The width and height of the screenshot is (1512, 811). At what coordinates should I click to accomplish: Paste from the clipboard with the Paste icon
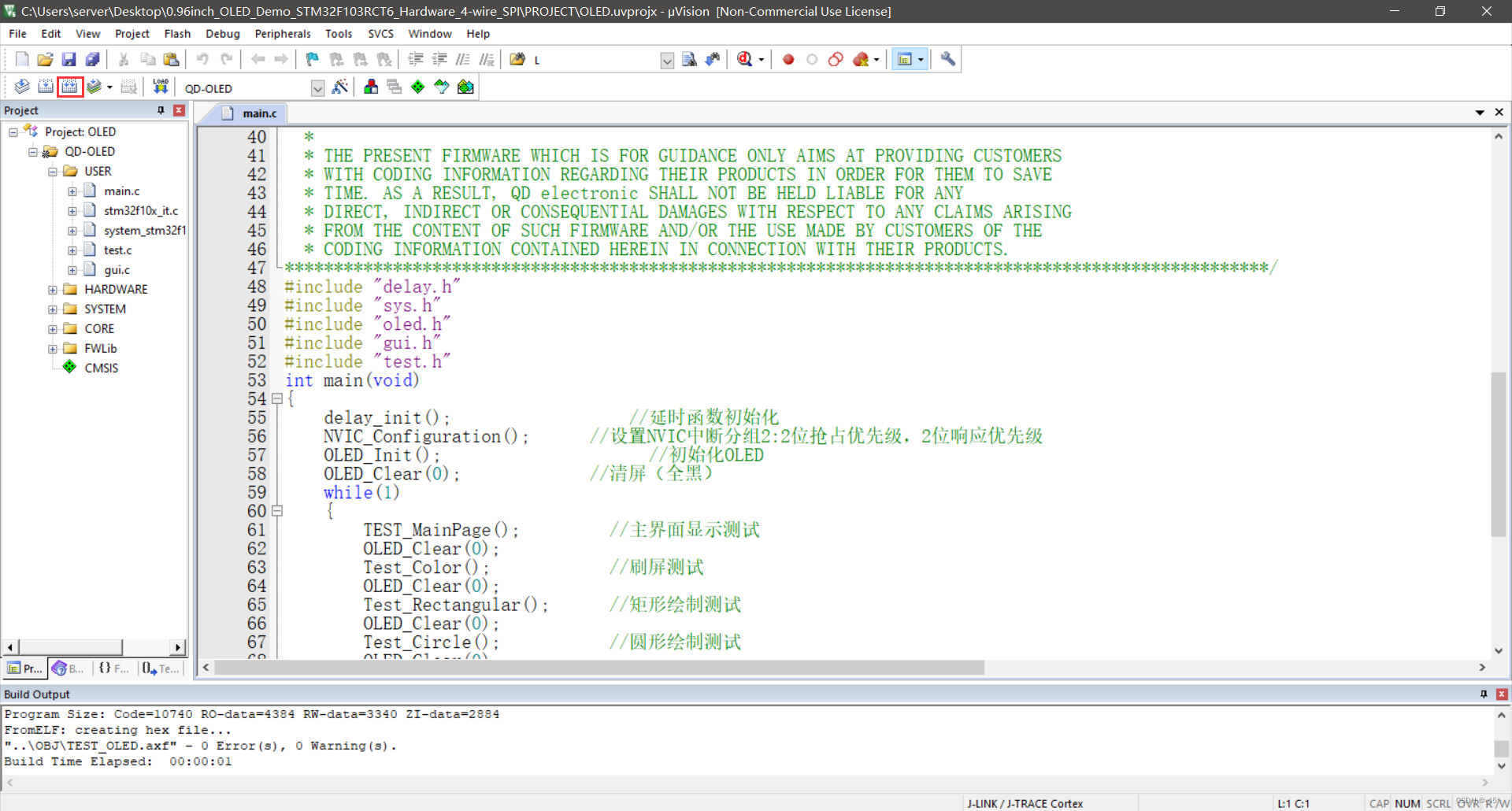click(171, 59)
